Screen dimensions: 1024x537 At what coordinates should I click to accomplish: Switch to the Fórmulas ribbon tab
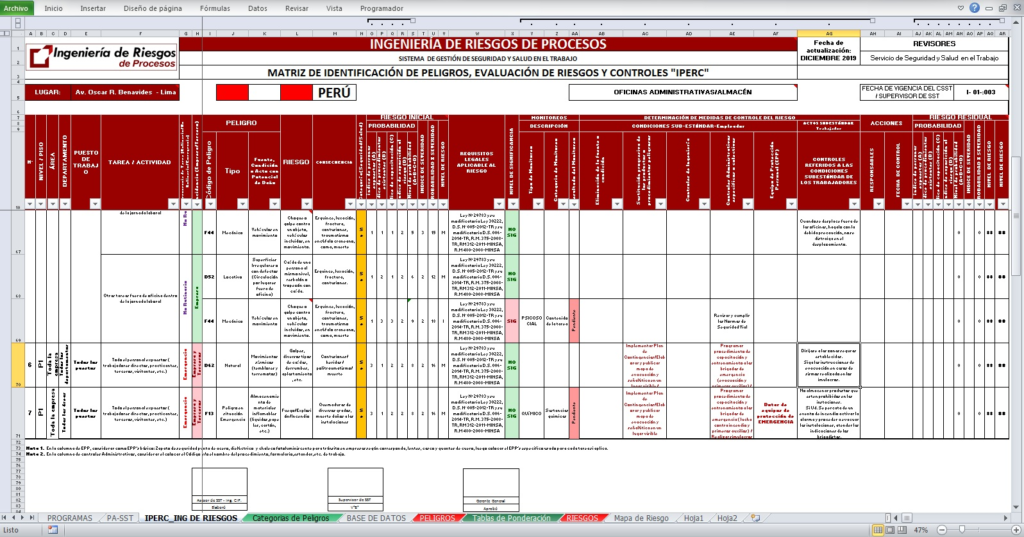[212, 7]
